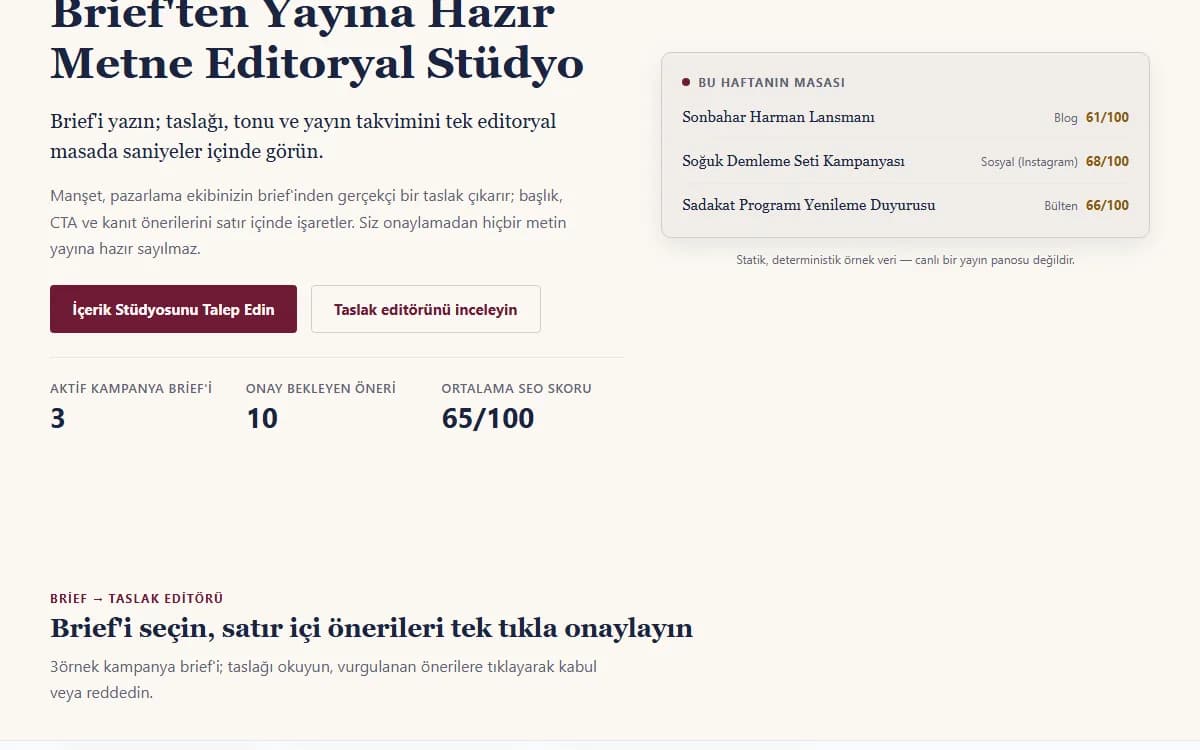Select Soğuk Demleme Seti Kampanyası row
This screenshot has height=750, width=1200.
[x=905, y=161]
